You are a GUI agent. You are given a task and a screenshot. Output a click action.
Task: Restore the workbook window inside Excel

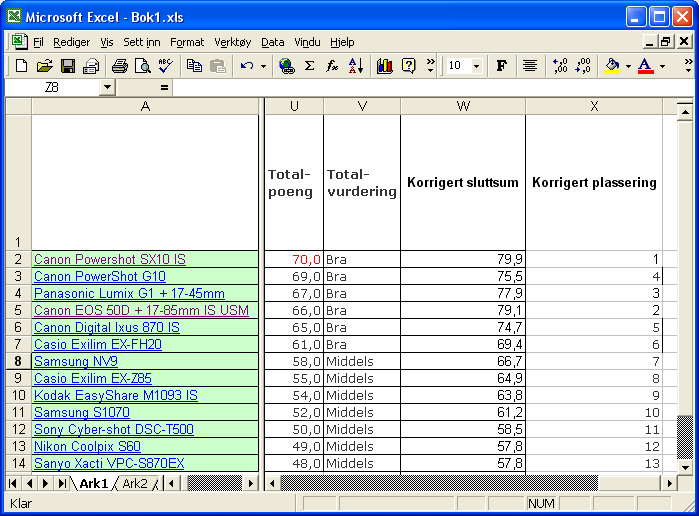pos(666,42)
